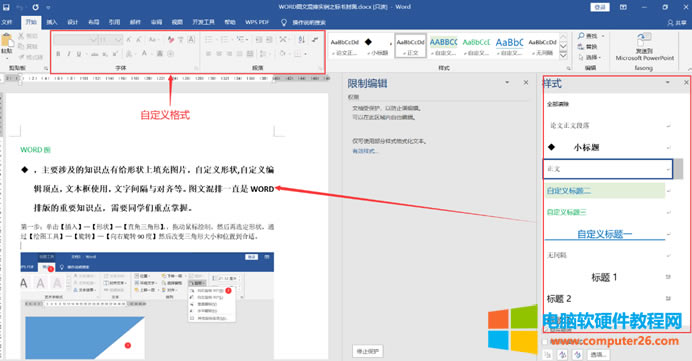Screen dimensions: 692x361
Task: Switch to the 开发工具 (Developer) tab
Action: pos(203,22)
